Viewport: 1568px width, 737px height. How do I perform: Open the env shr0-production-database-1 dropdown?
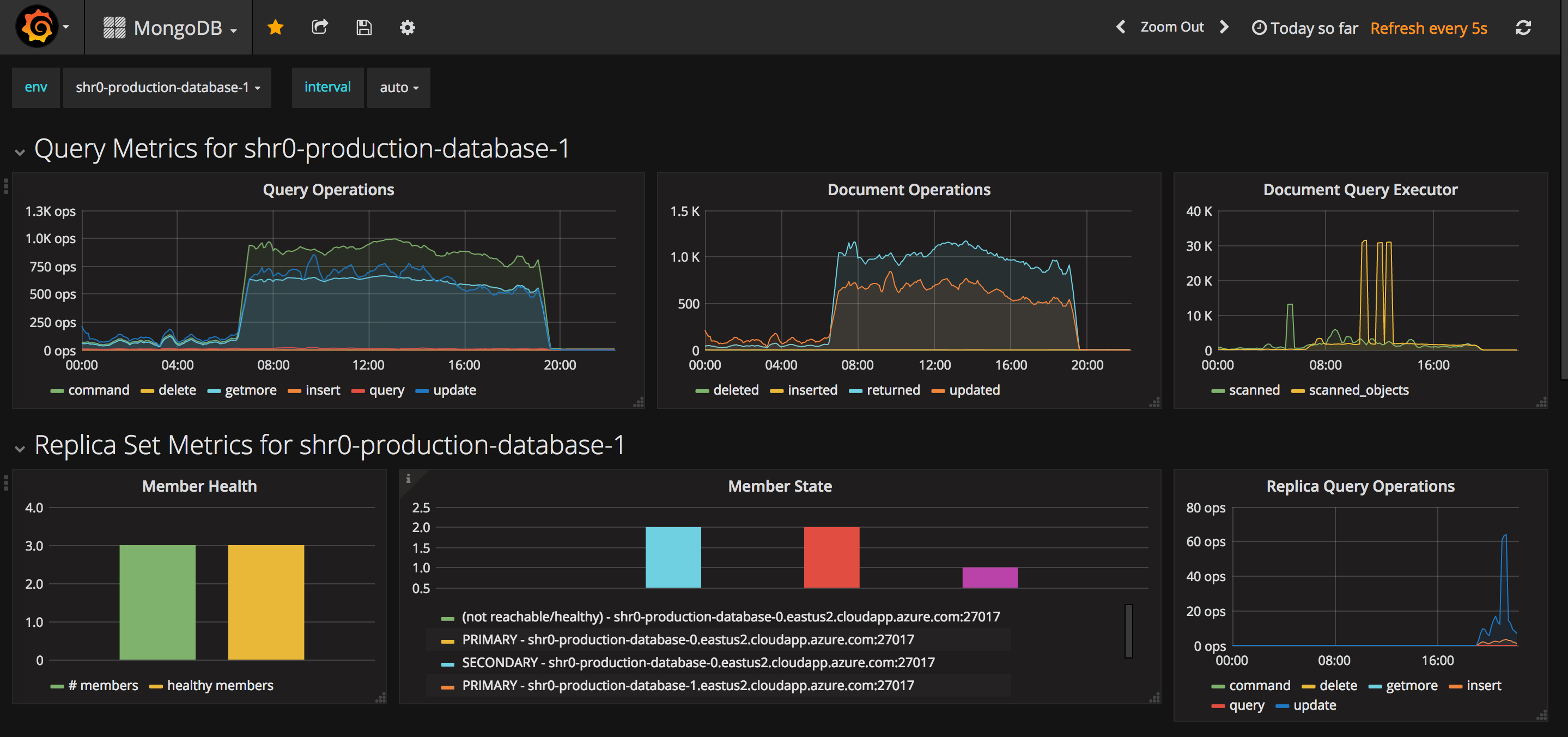click(x=167, y=88)
